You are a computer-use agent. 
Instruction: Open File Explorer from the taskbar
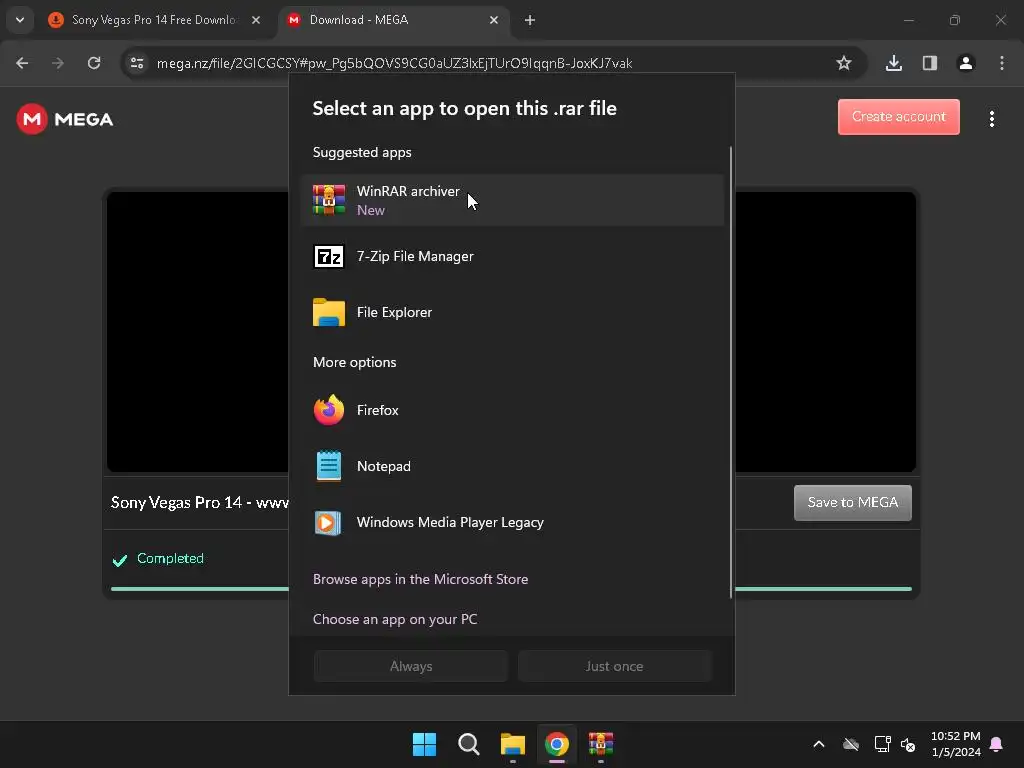[513, 744]
